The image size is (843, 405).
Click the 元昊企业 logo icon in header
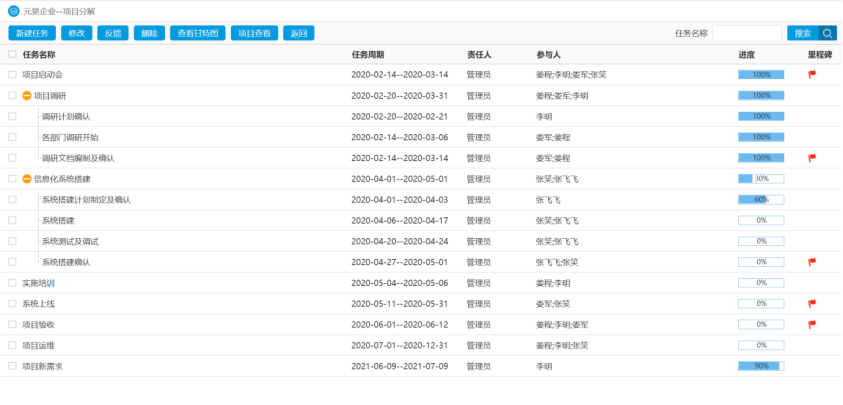point(13,10)
